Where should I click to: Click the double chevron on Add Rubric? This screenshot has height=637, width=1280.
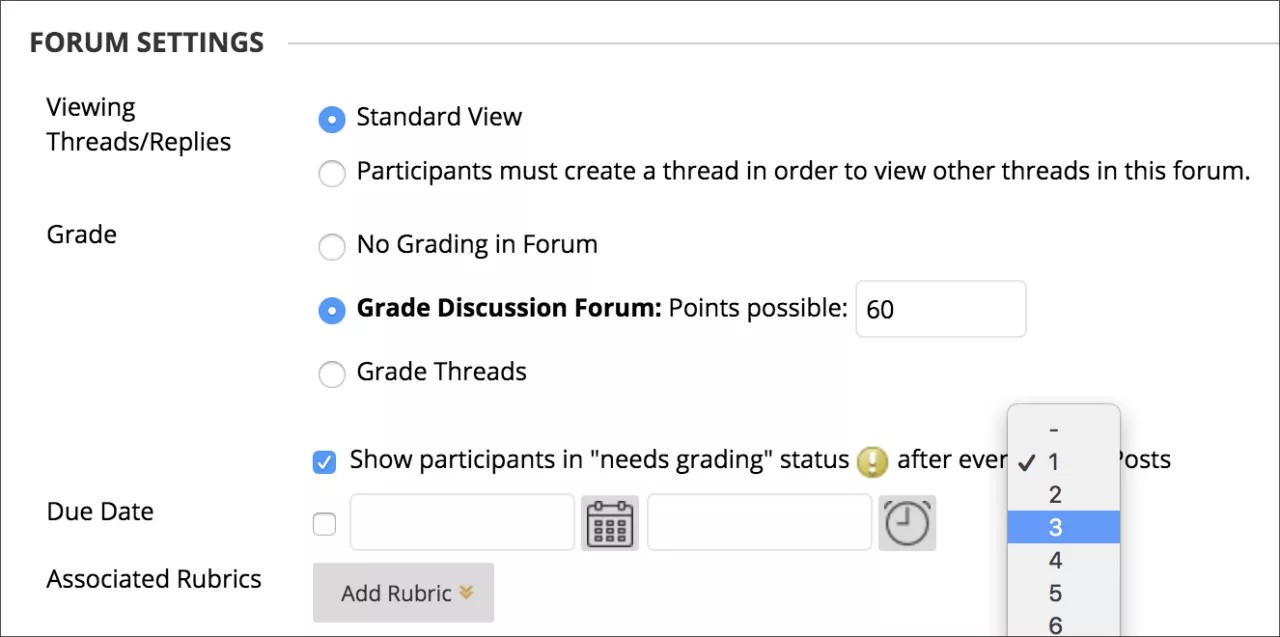(465, 592)
